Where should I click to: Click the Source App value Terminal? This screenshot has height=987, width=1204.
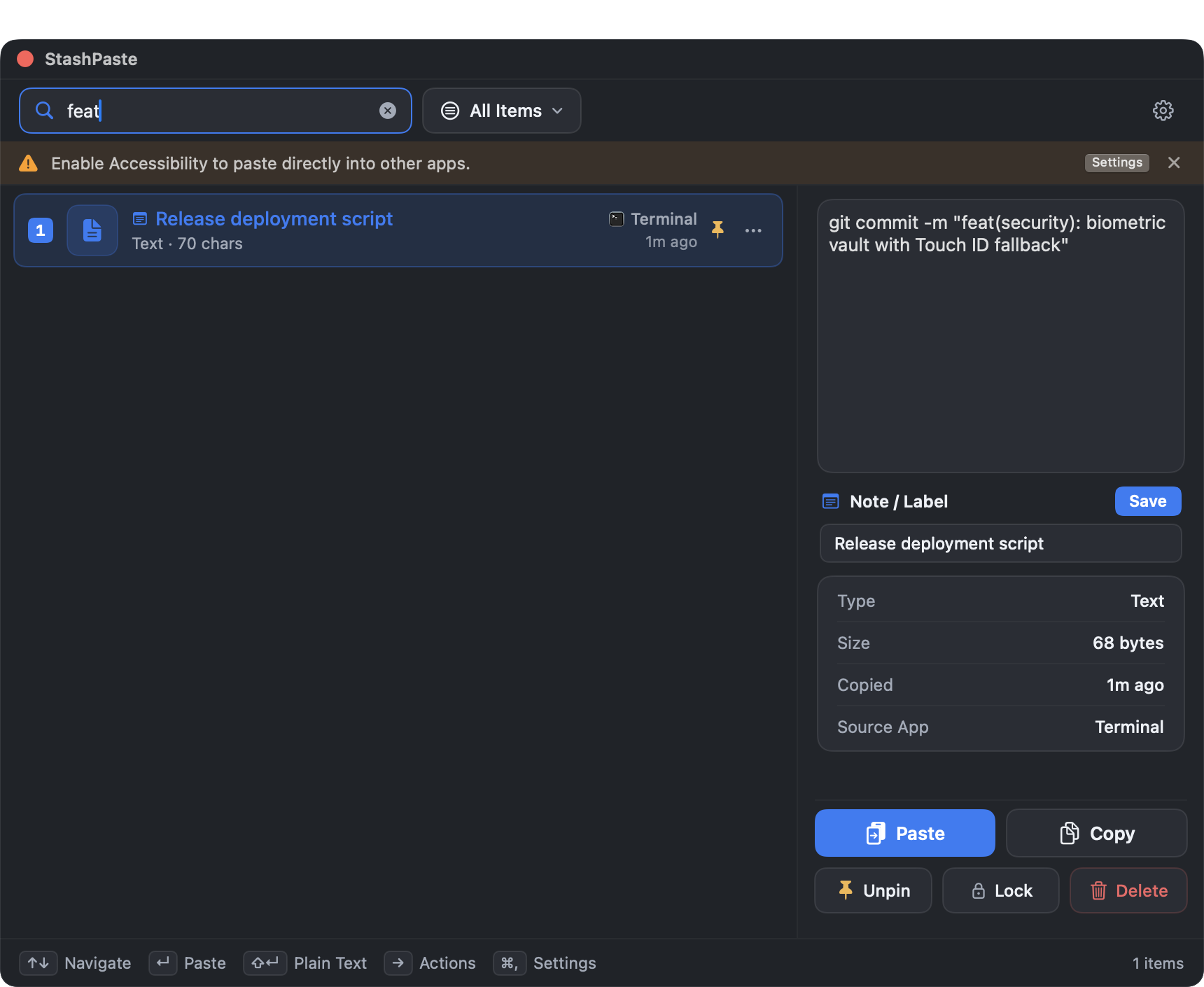tap(1129, 727)
